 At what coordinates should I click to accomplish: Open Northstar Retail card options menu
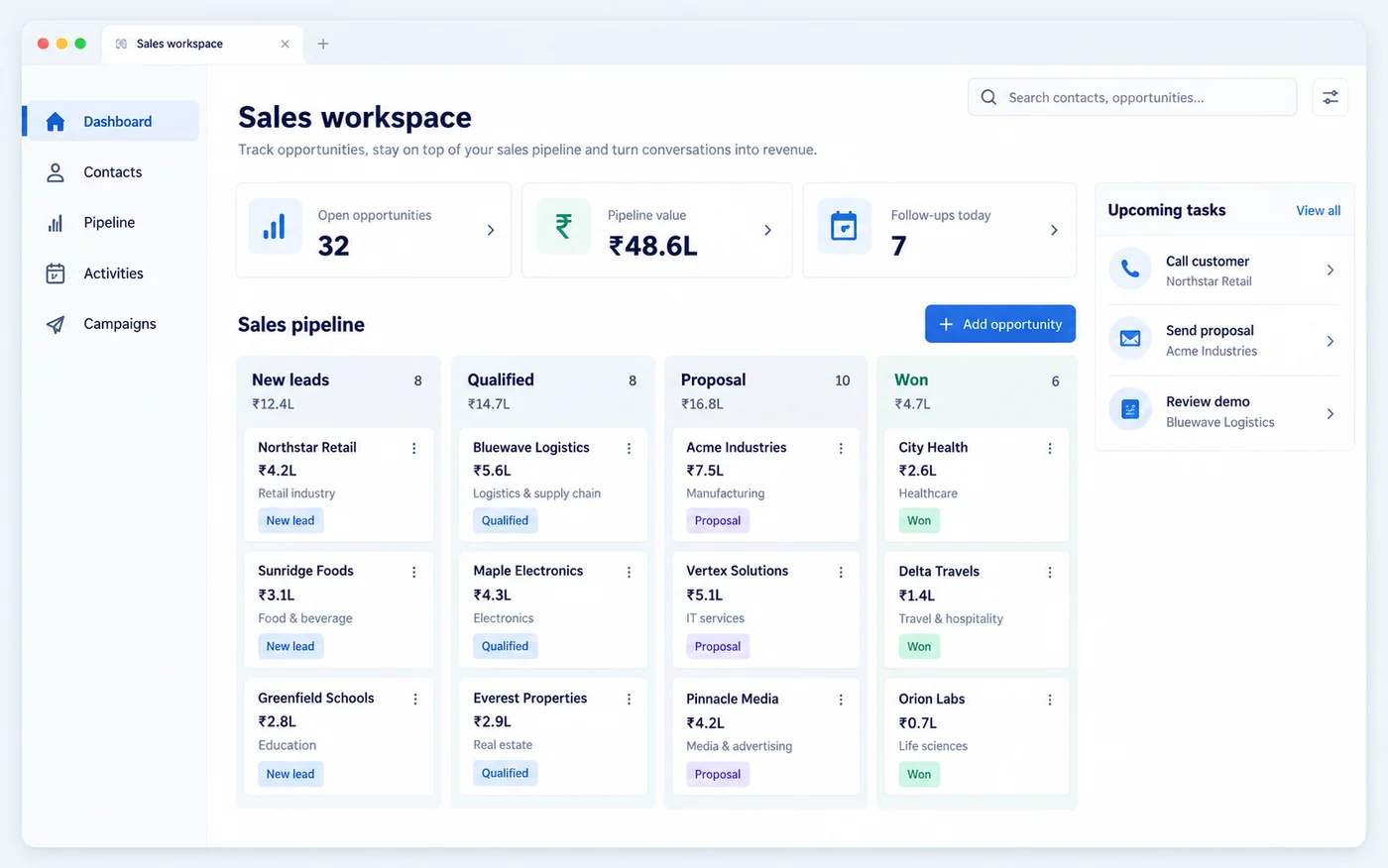tap(414, 449)
